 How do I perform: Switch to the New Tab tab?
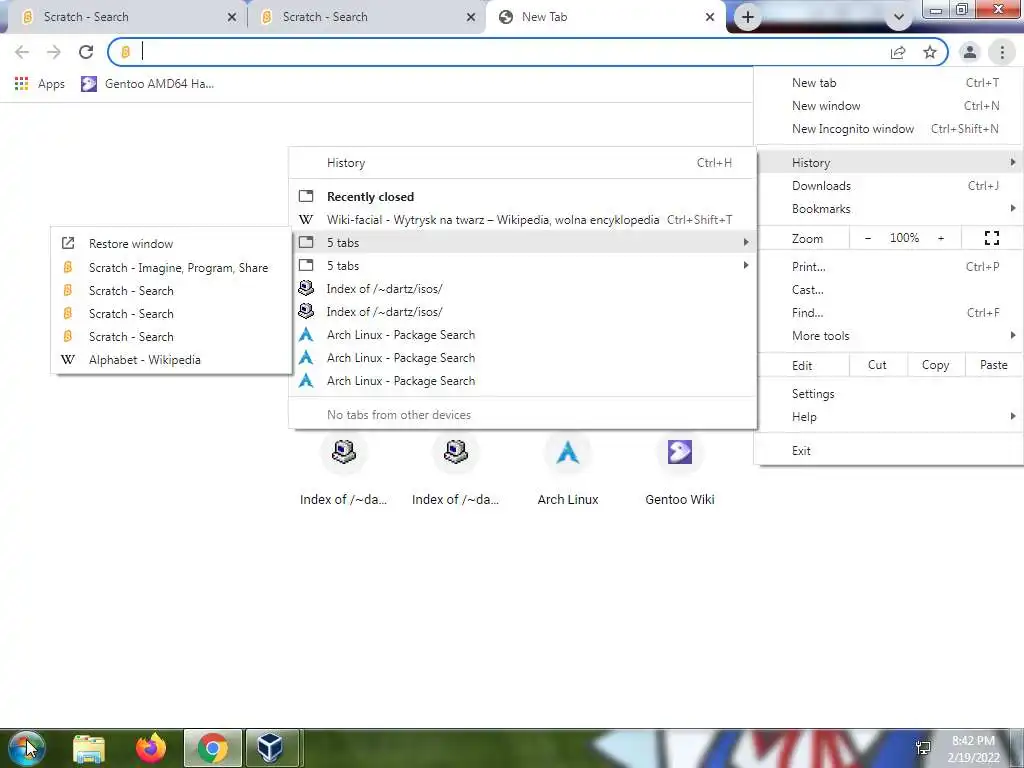604,18
